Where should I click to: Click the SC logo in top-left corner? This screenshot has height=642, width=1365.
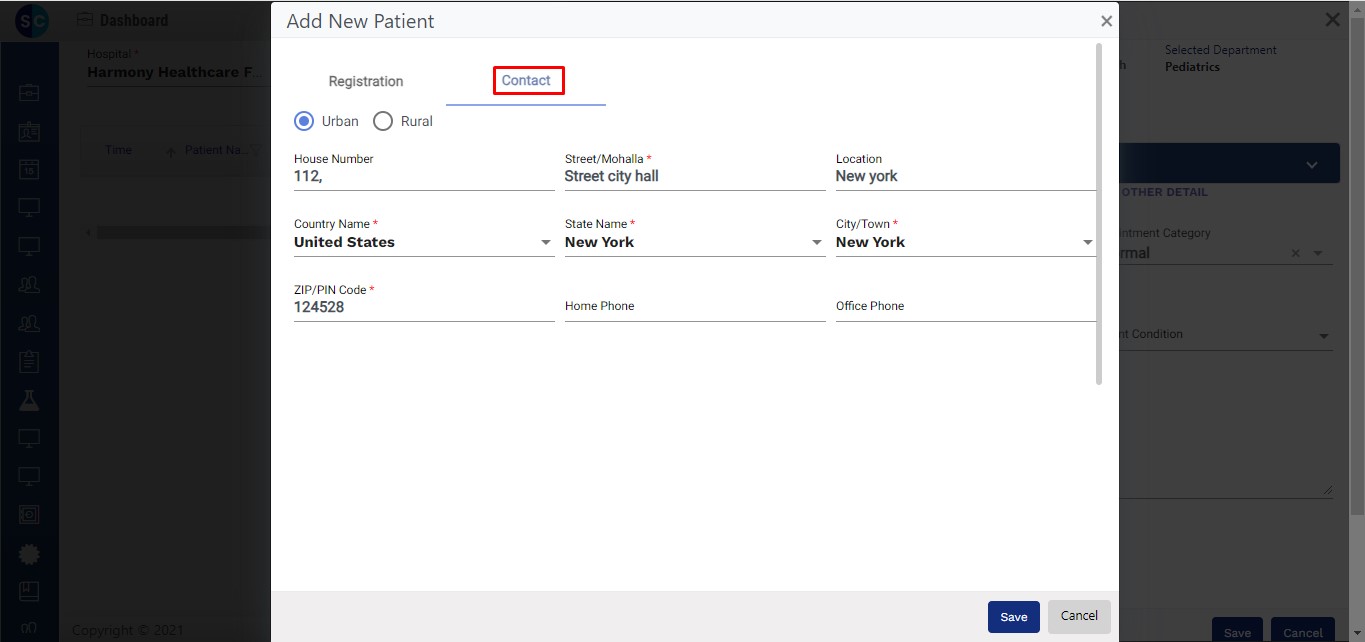pos(30,19)
